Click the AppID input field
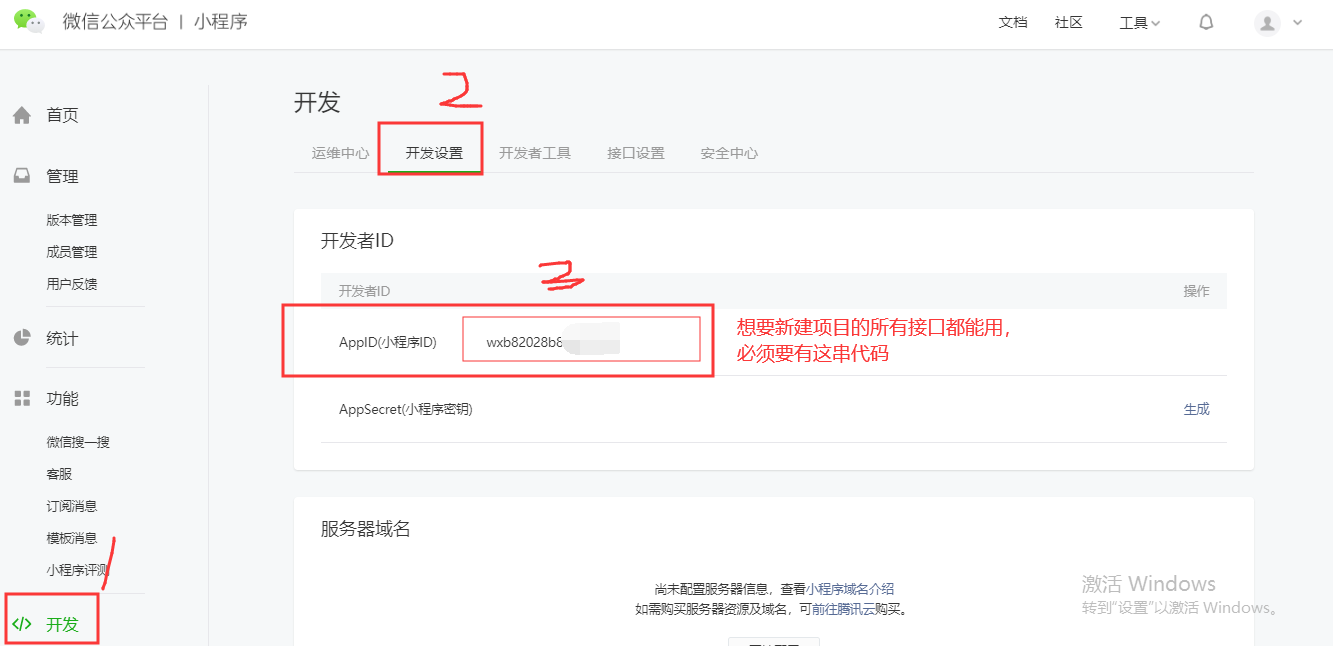Screen dimensions: 1333x646 [581, 339]
